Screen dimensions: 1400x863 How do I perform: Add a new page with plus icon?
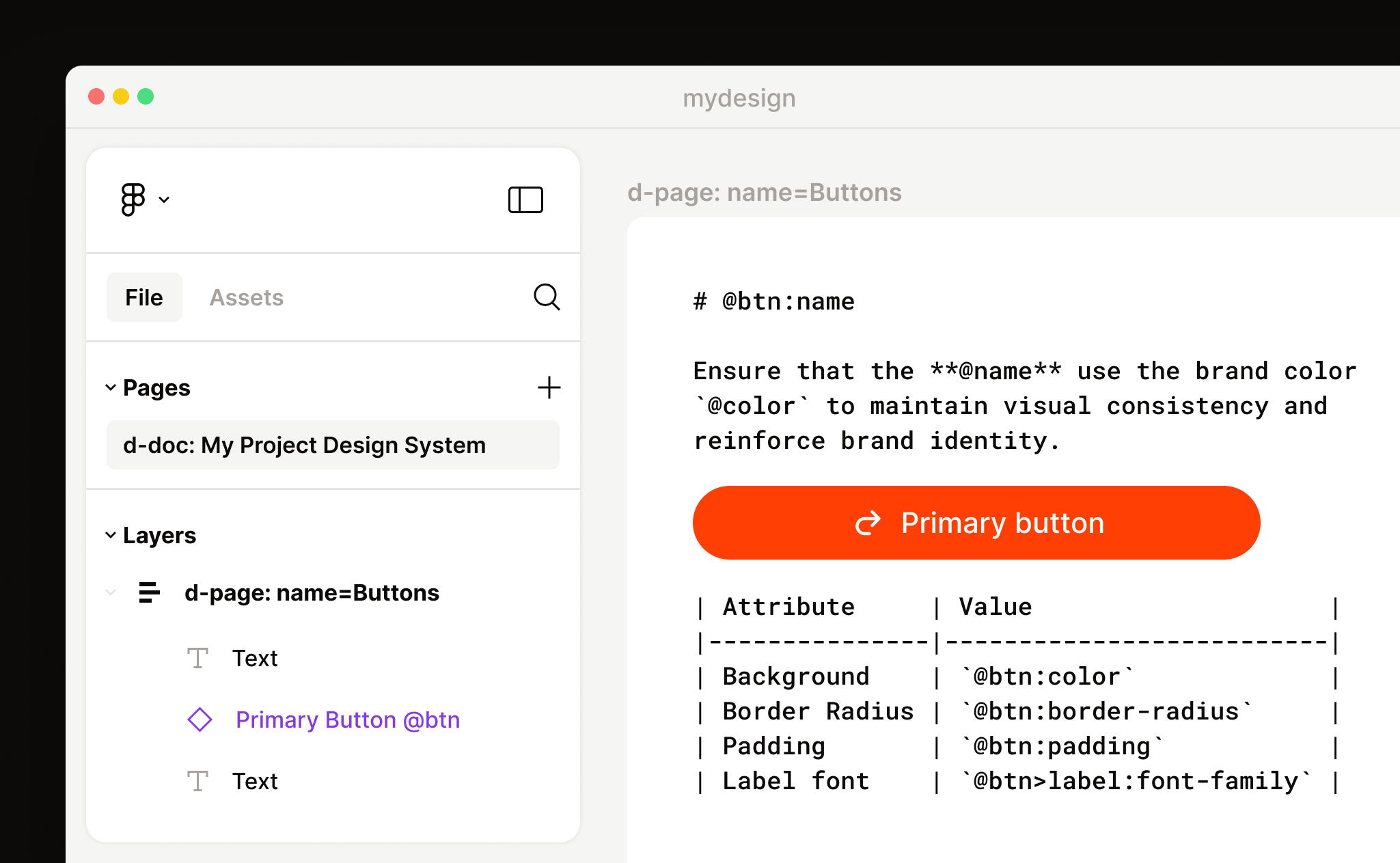549,387
